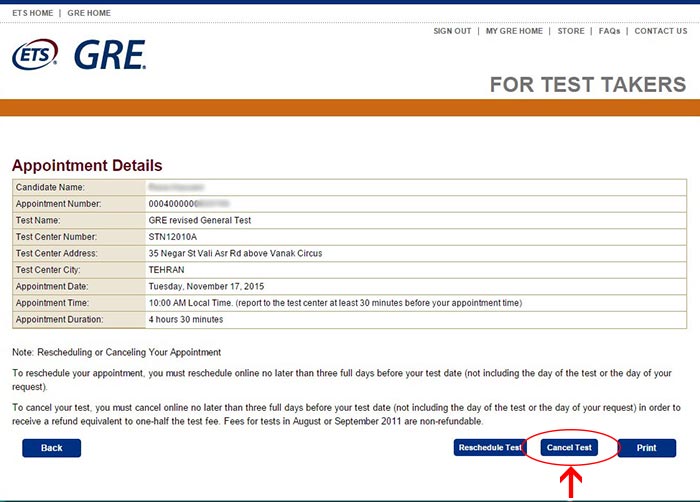The image size is (700, 502).
Task: Click the Reschedule Test button
Action: coord(489,448)
